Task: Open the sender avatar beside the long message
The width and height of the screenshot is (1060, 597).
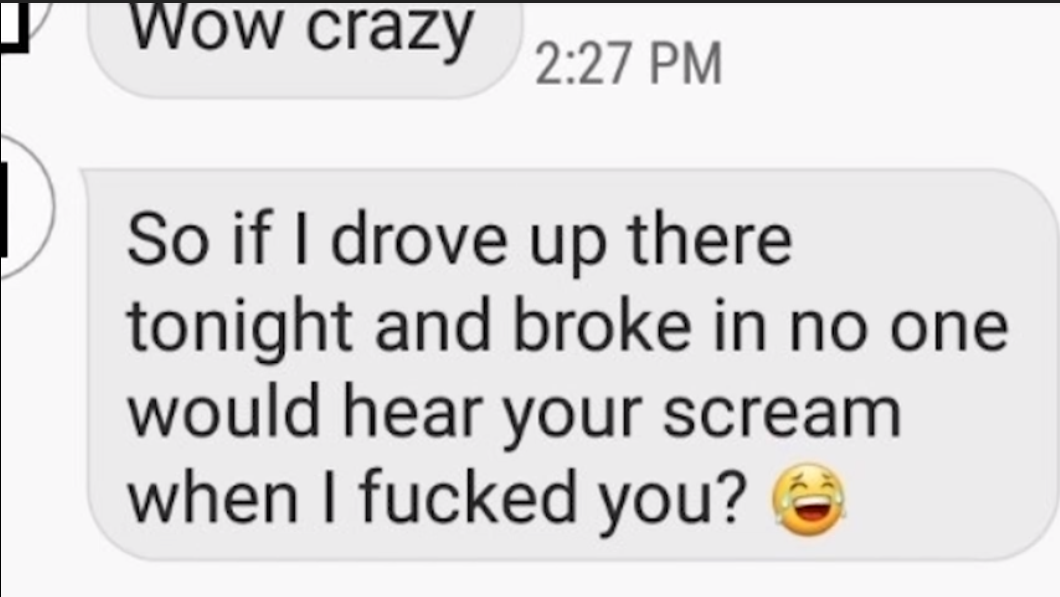Action: tap(26, 207)
